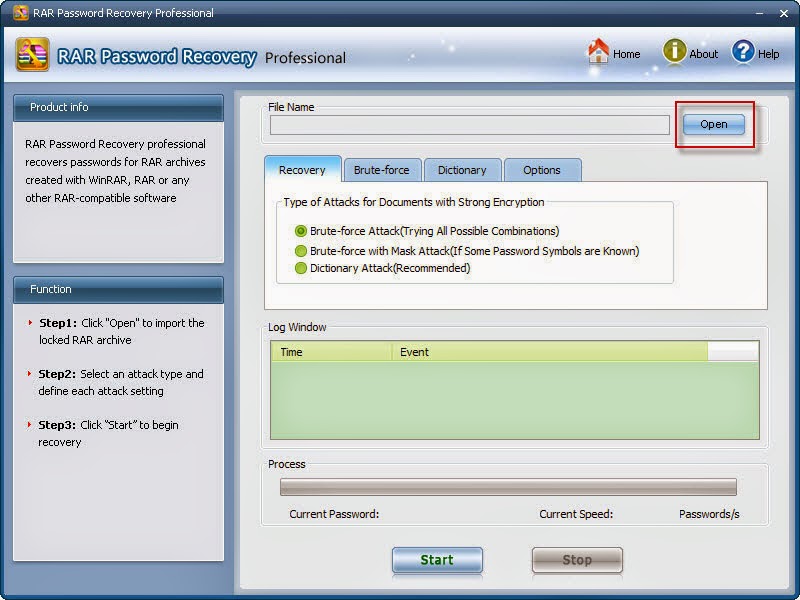Switch to the Recovery tab
This screenshot has height=600, width=800.
(x=303, y=169)
